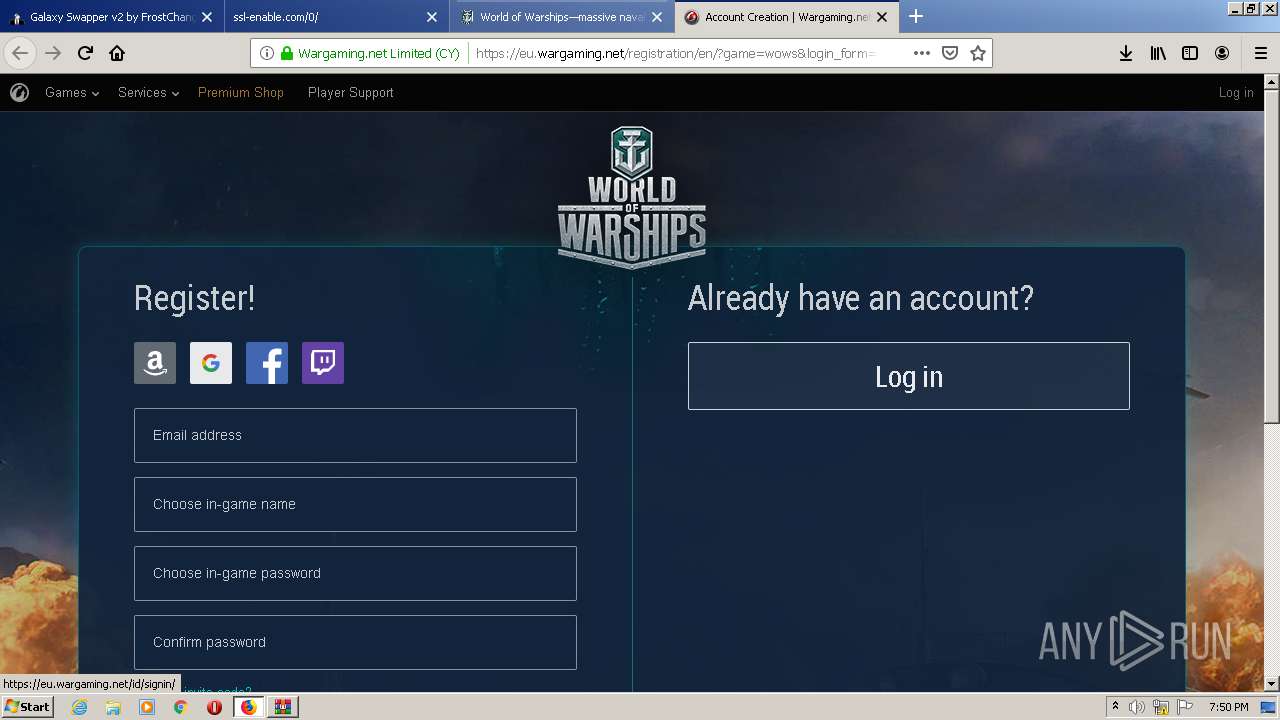The height and width of the screenshot is (720, 1280).
Task: Expand the Services dropdown menu
Action: 148,93
